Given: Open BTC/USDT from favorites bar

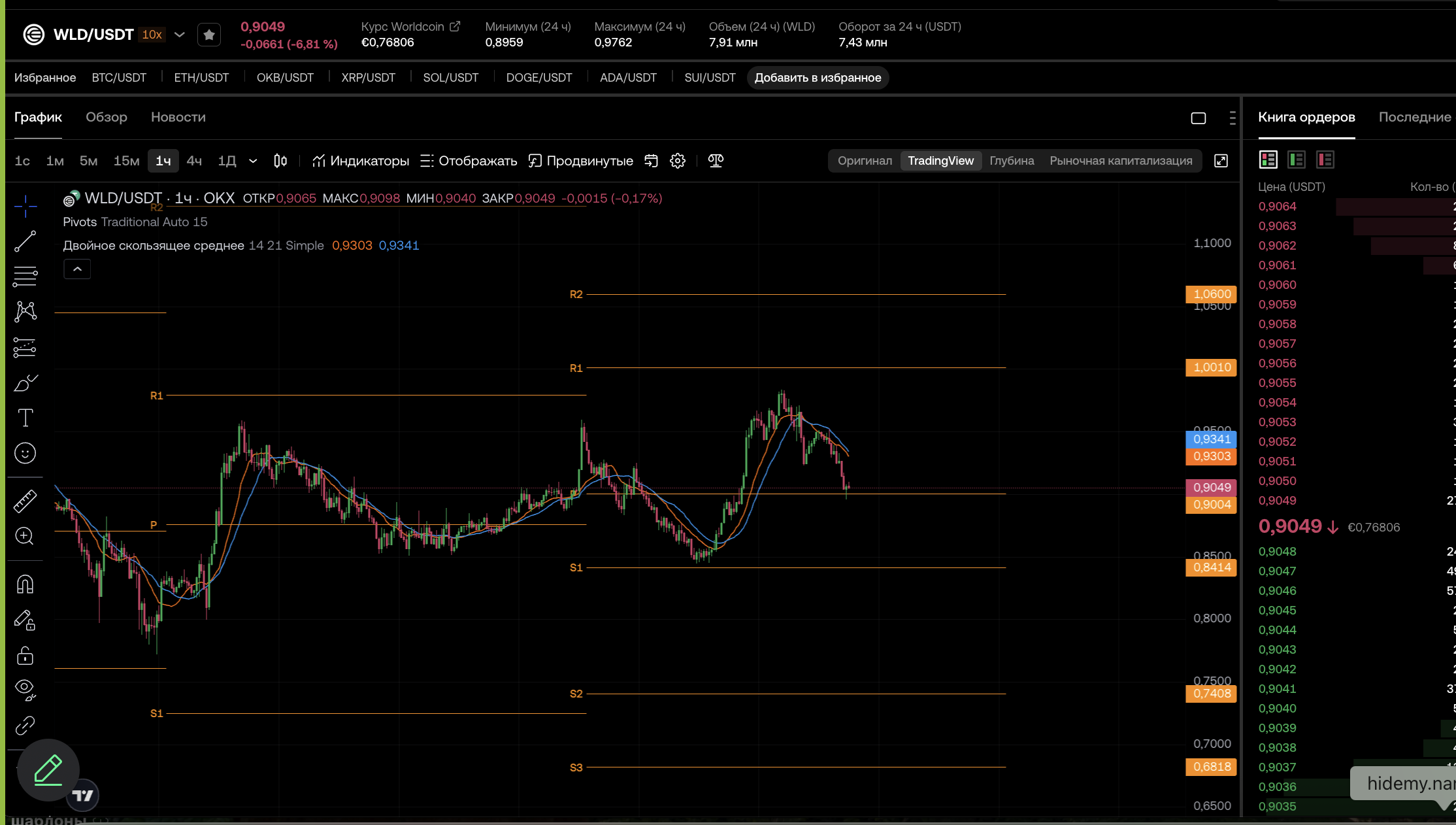Looking at the screenshot, I should point(119,78).
